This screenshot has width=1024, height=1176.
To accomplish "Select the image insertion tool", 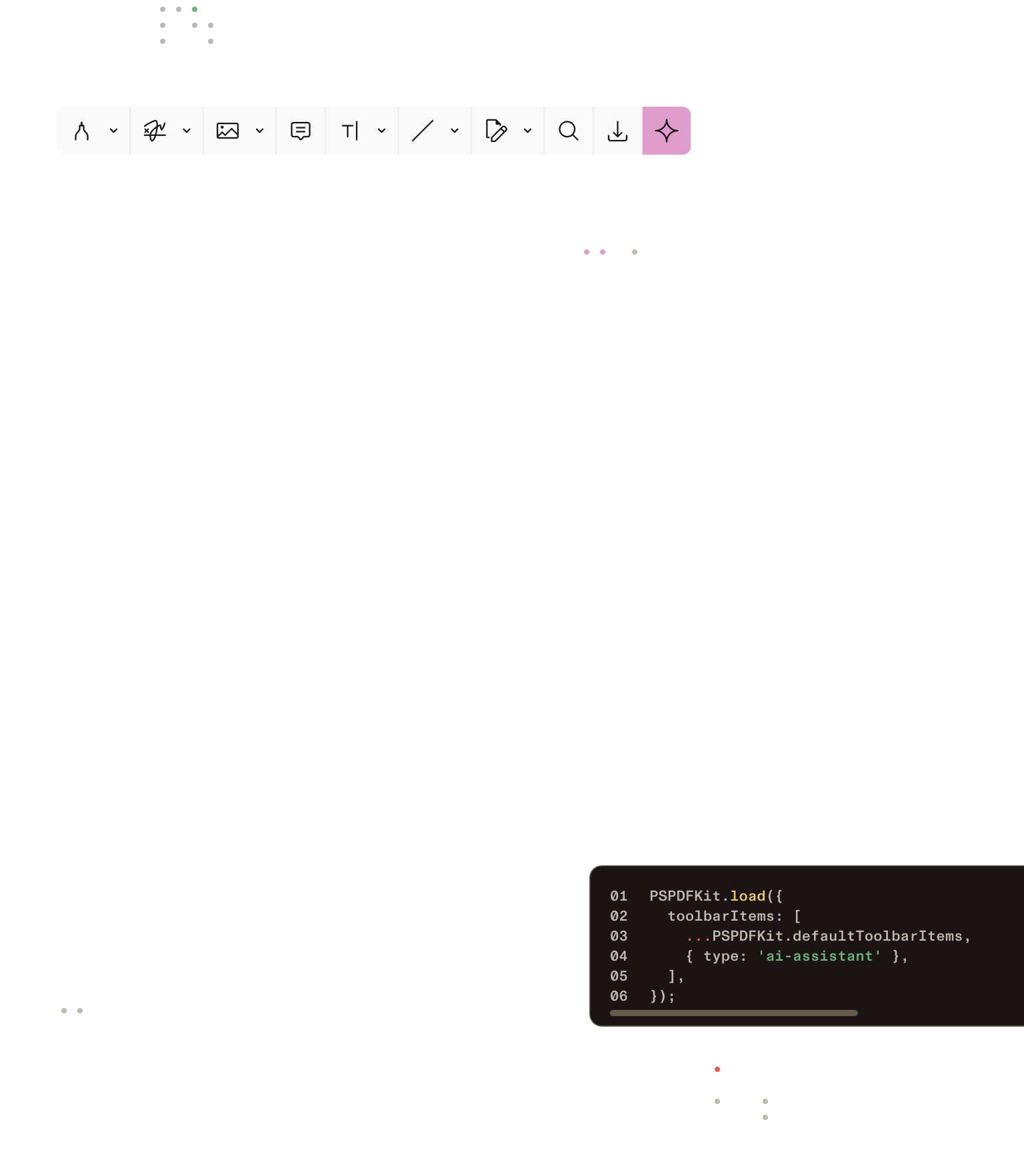I will [x=228, y=131].
